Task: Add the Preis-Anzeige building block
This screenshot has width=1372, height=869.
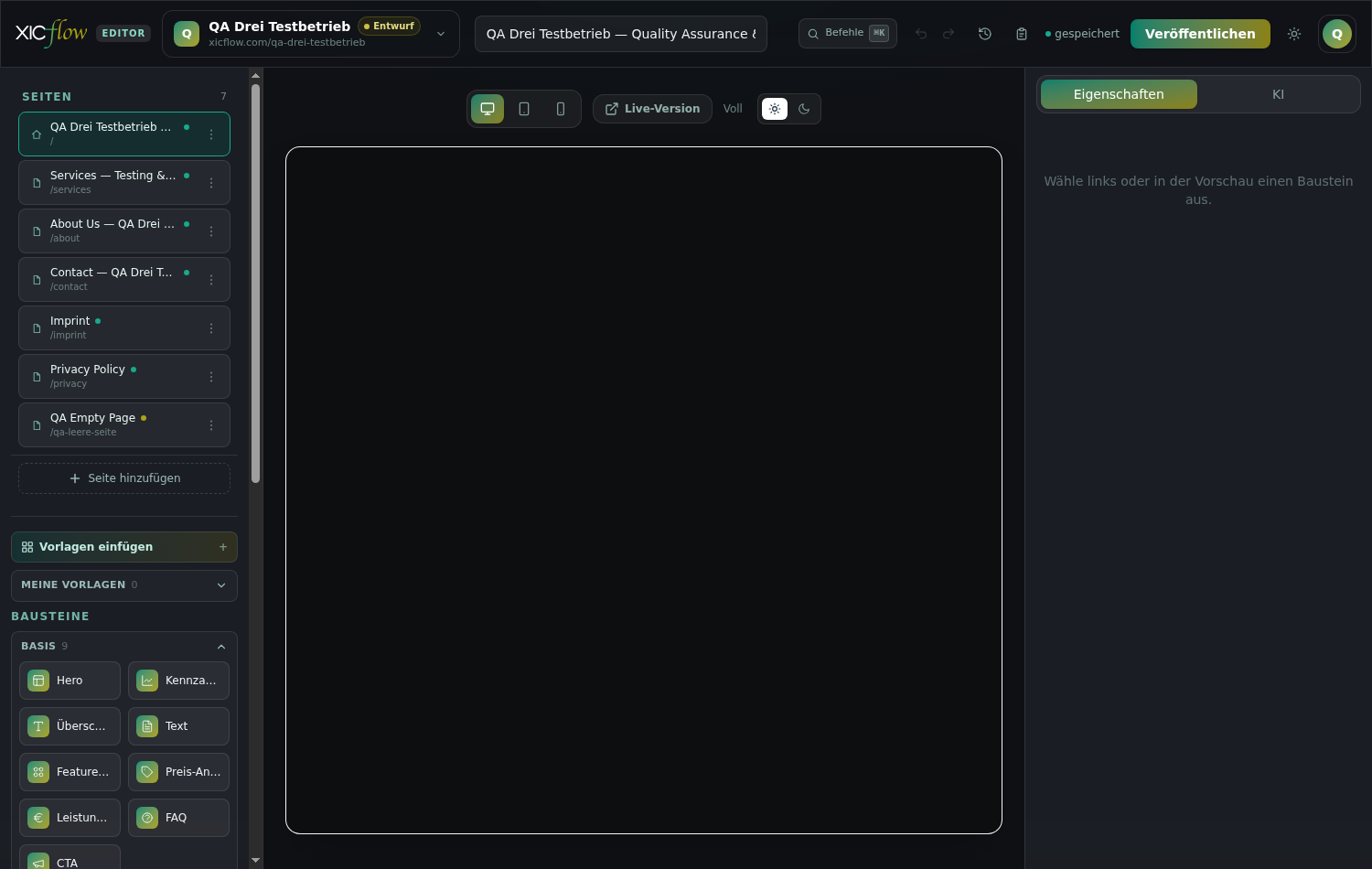Action: (x=178, y=772)
